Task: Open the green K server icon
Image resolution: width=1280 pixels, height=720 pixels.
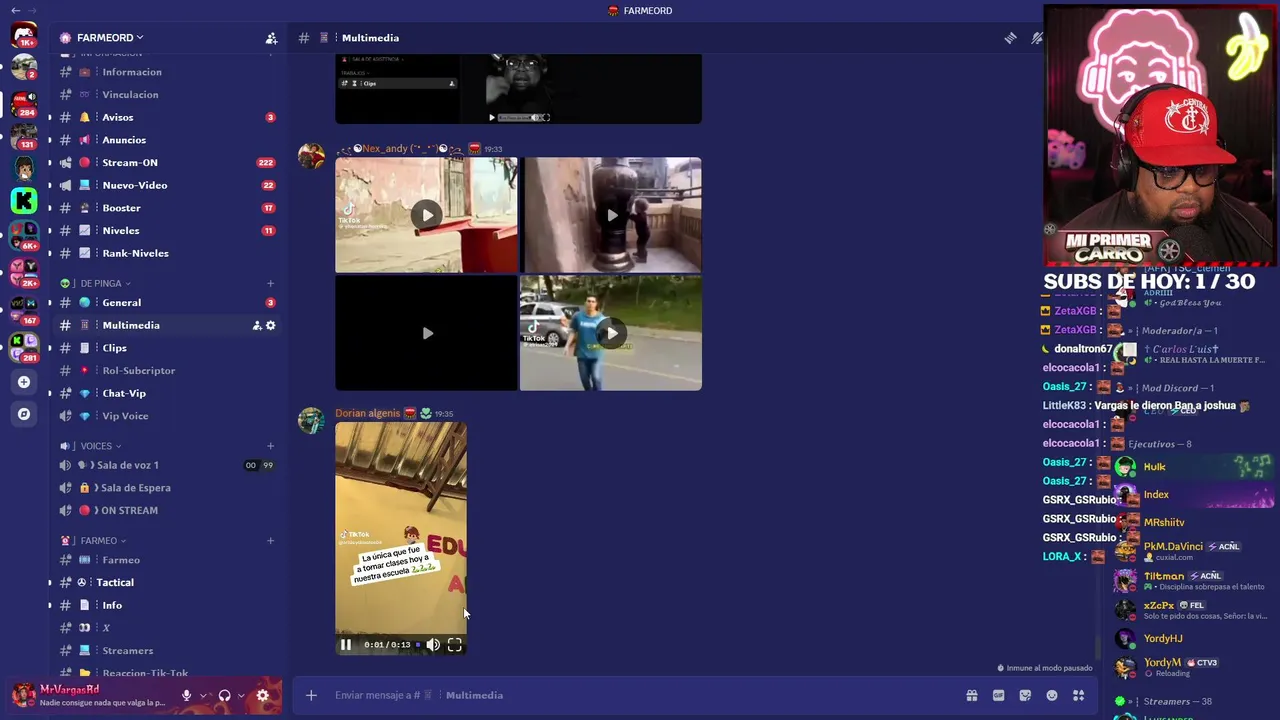Action: 24,201
